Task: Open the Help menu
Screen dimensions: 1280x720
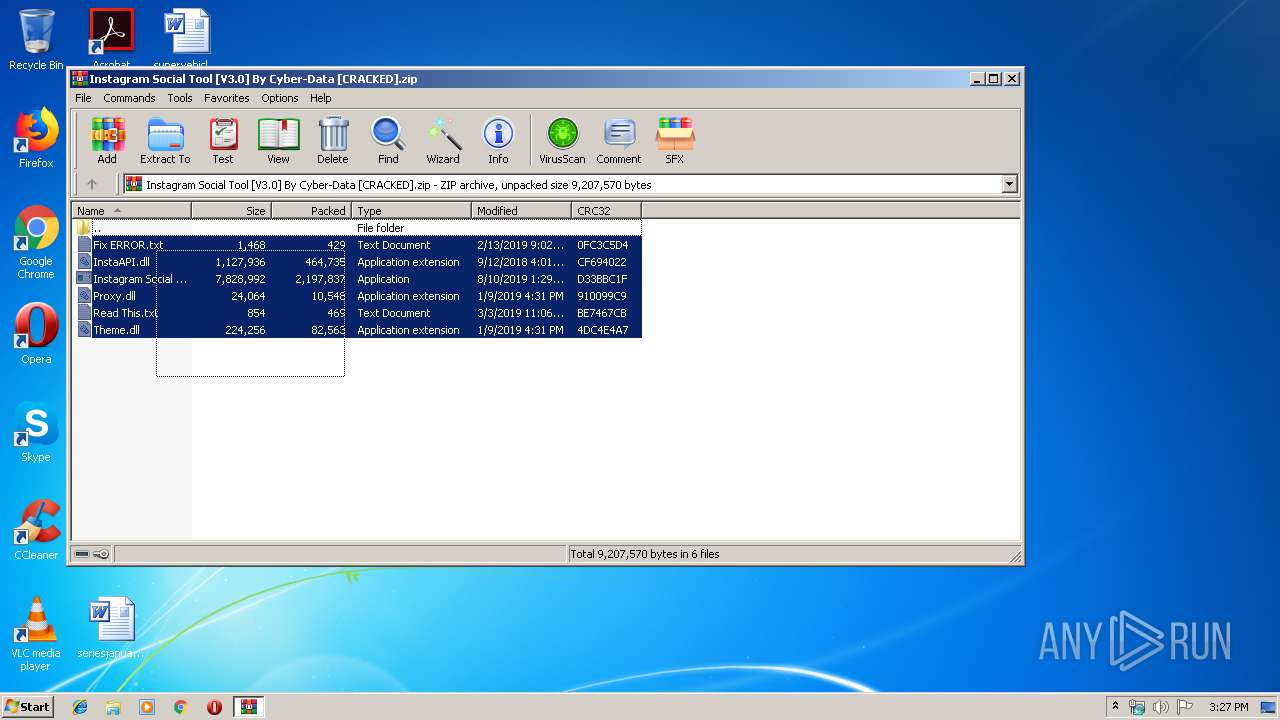Action: 320,98
